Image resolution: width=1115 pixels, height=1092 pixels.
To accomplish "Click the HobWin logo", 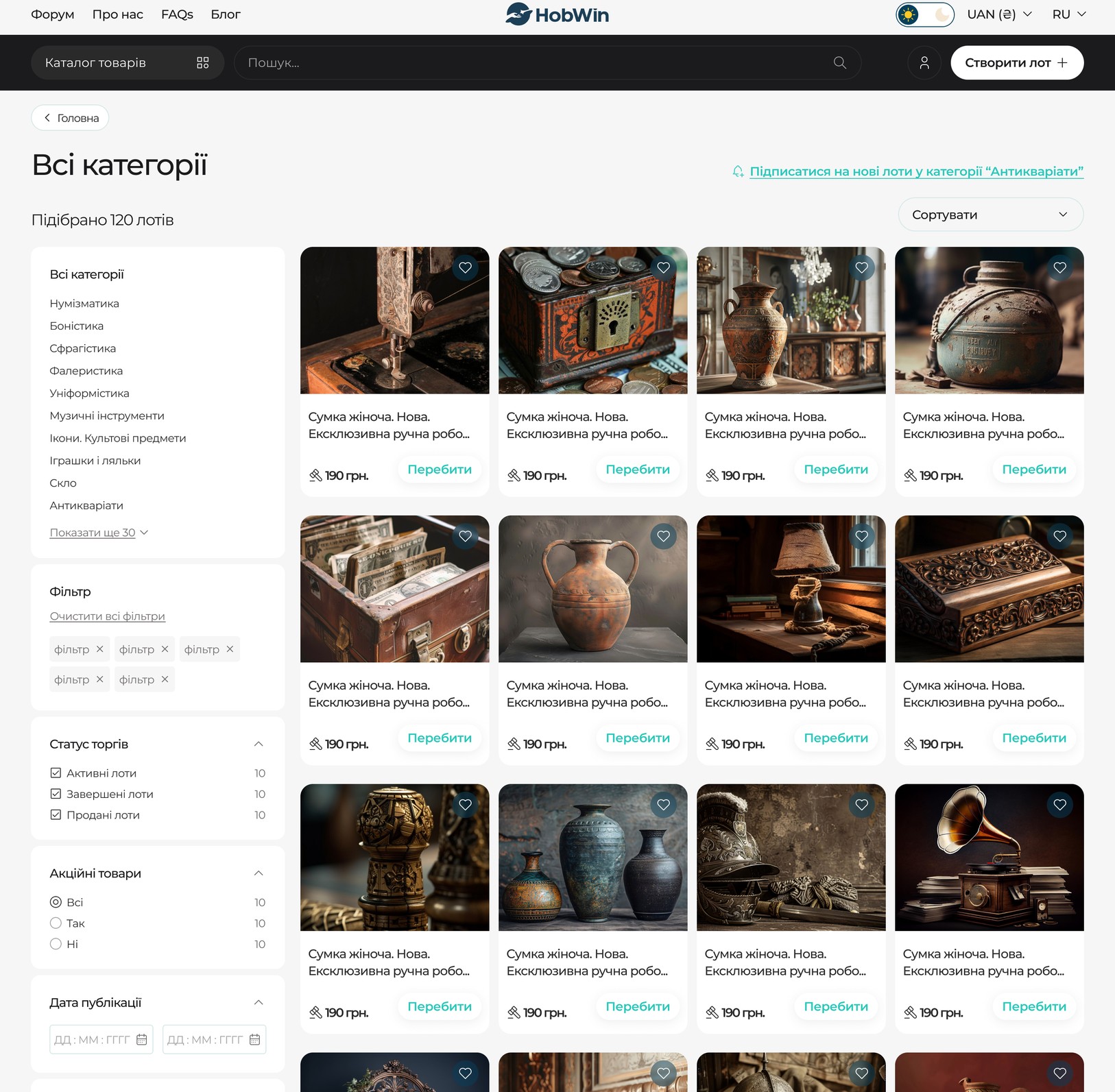I will 557,14.
